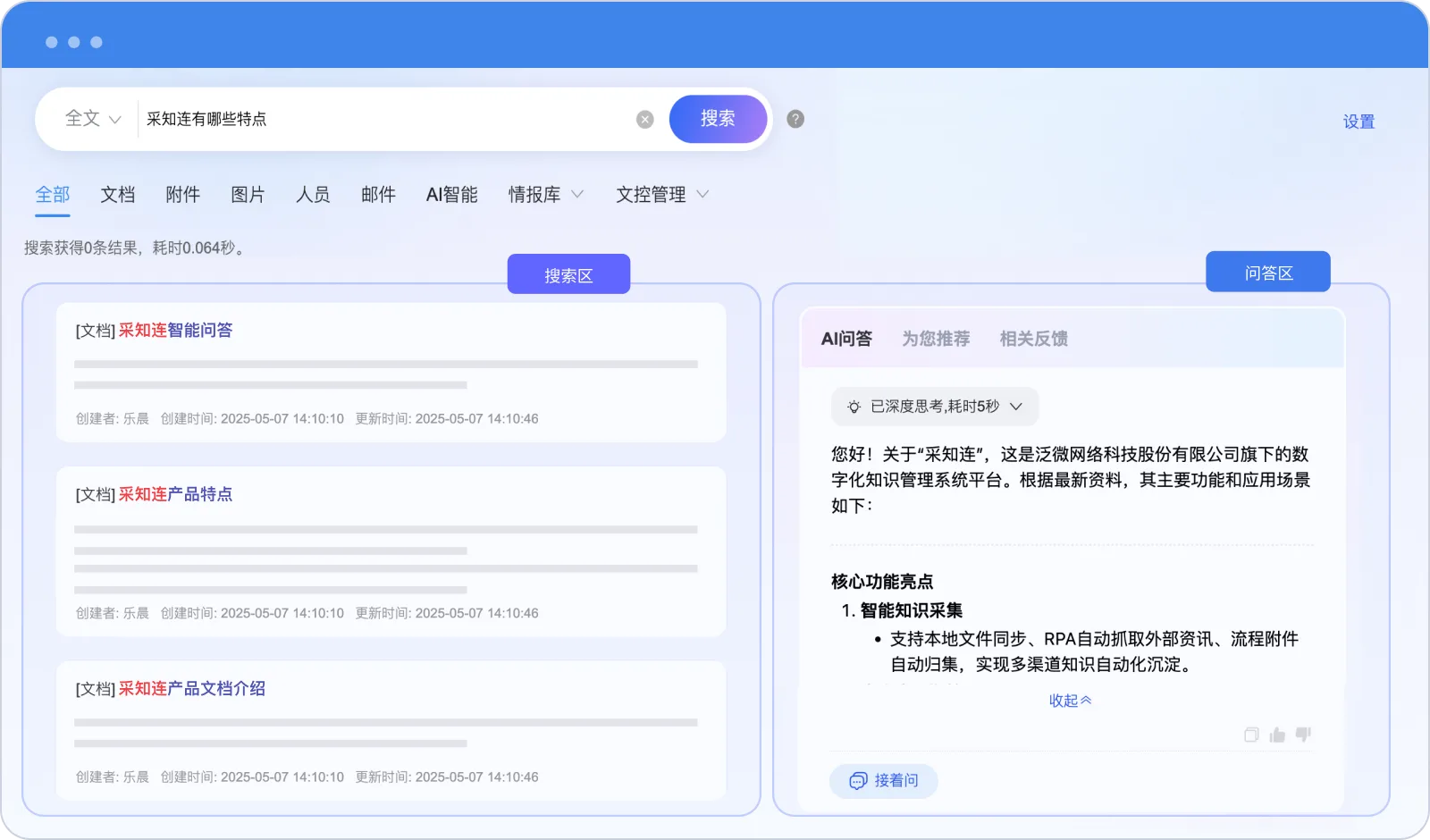Select the 全部 results tab
The width and height of the screenshot is (1430, 840).
point(53,194)
